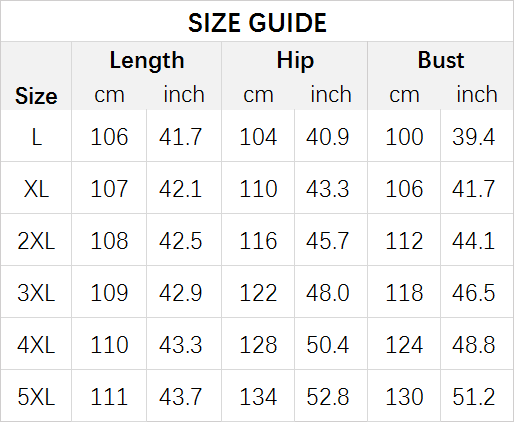Select the Hip column header
Viewport: 515px width, 423px height.
[x=295, y=61]
